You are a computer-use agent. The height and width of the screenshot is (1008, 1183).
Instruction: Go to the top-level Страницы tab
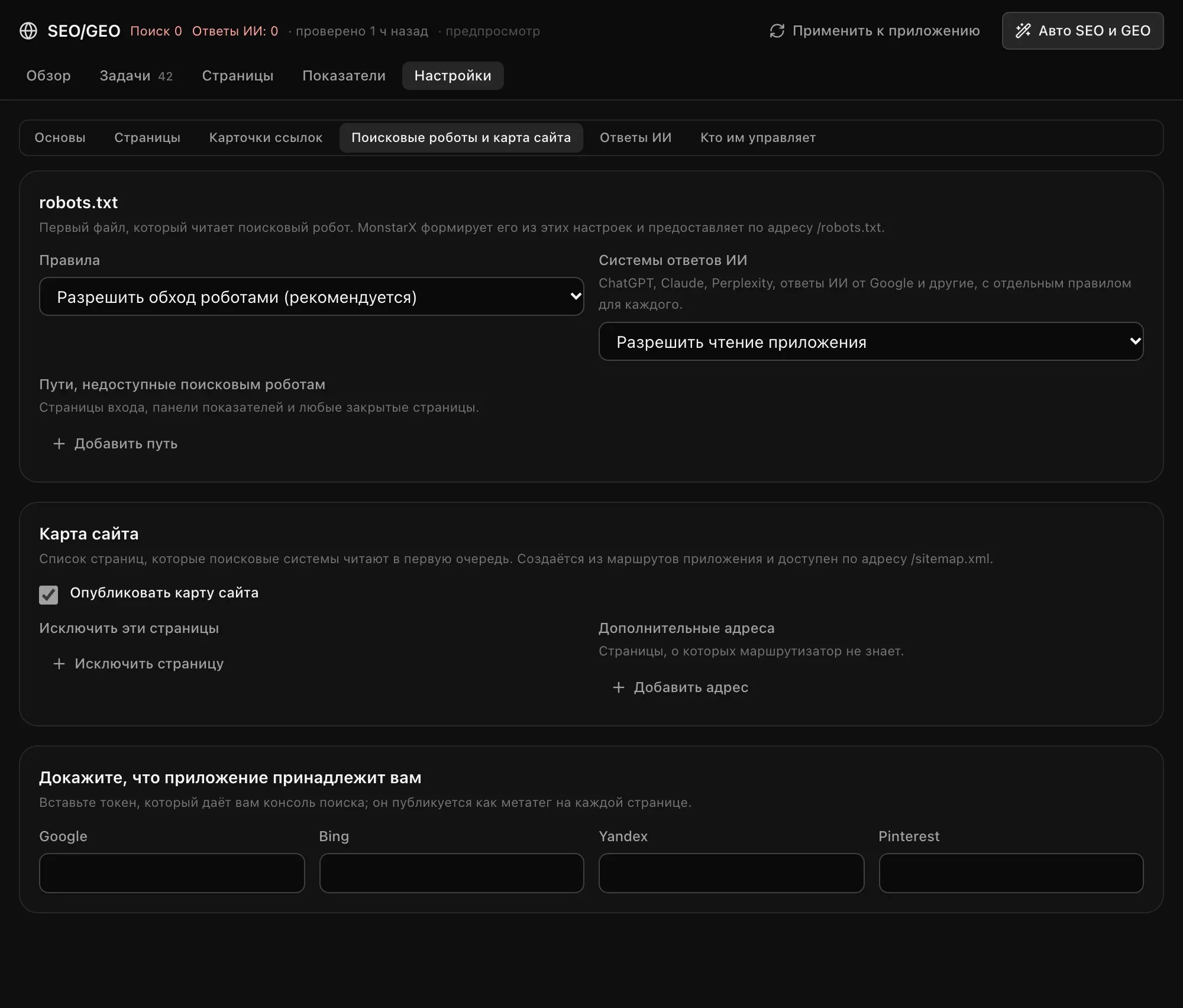tap(238, 76)
